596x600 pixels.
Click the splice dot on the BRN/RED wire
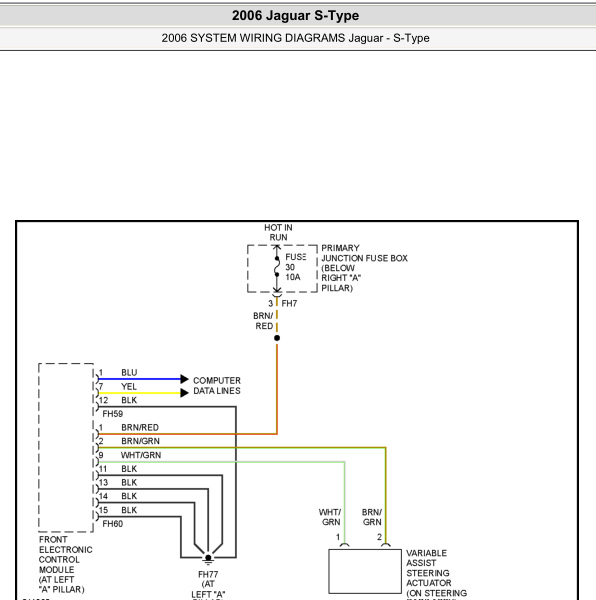pyautogui.click(x=277, y=338)
